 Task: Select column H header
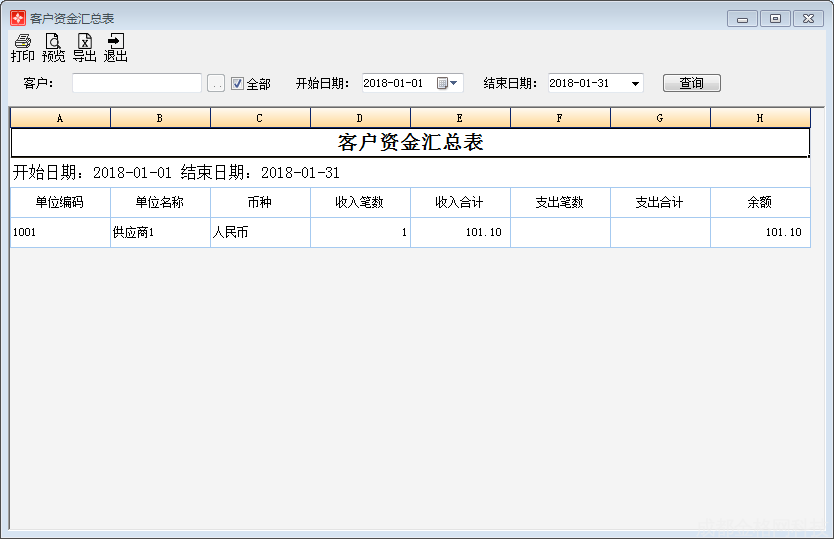coord(760,118)
